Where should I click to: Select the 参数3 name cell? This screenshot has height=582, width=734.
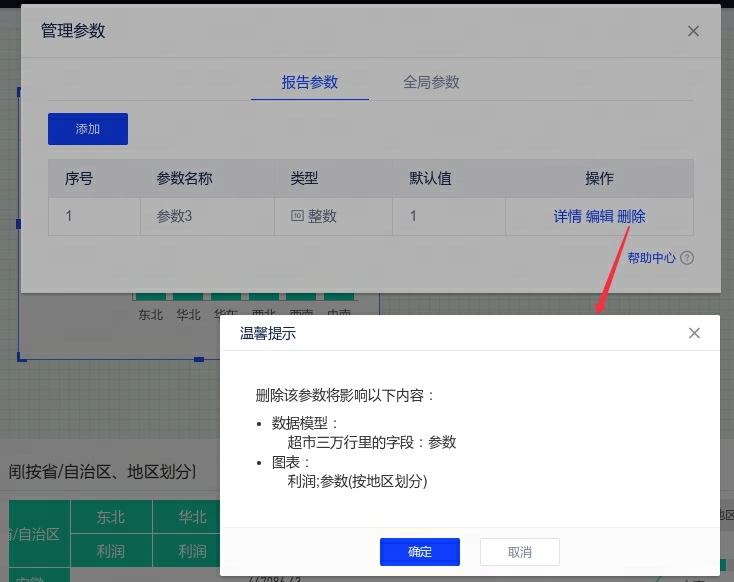[175, 216]
